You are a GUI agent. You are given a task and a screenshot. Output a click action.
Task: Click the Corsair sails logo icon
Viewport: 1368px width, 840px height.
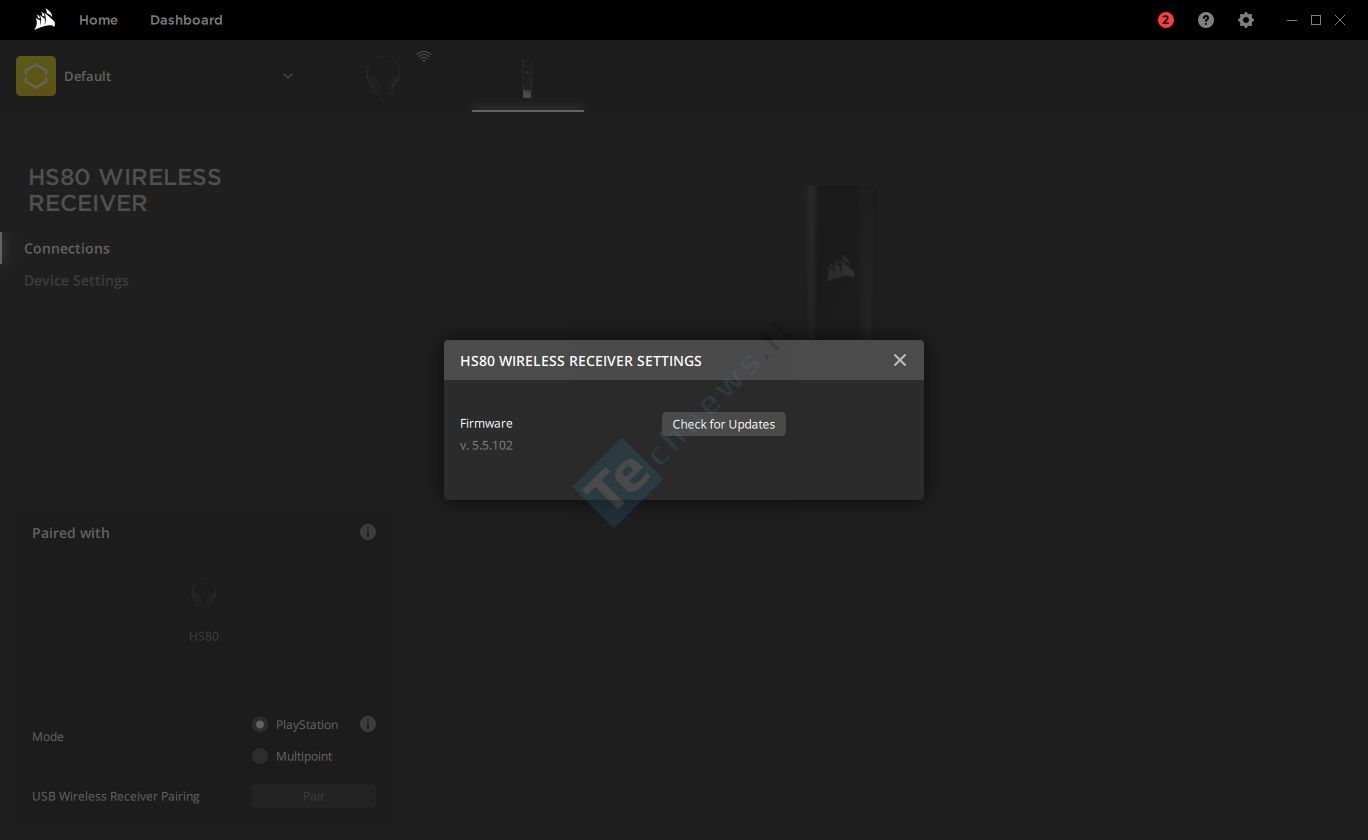click(44, 20)
